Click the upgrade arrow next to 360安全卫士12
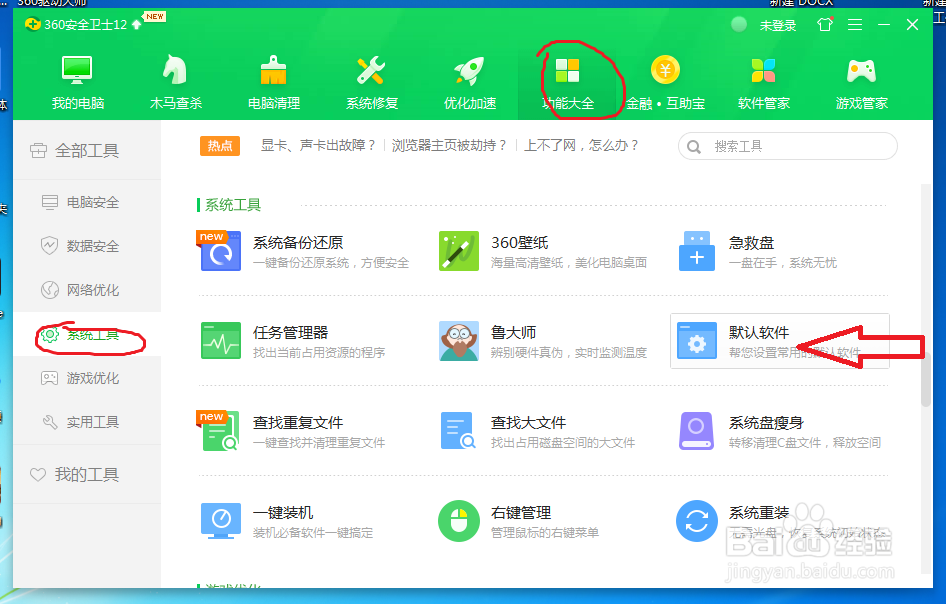The width and height of the screenshot is (946, 604). 136,25
